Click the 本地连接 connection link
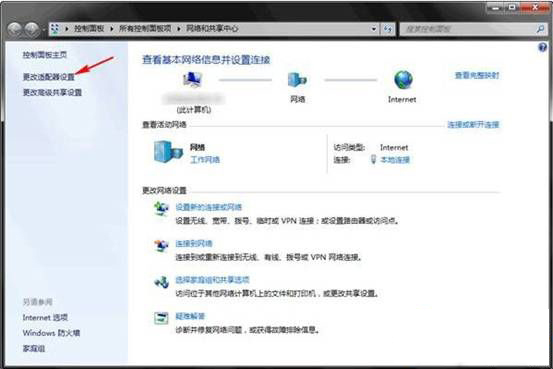Image resolution: width=553 pixels, height=369 pixels. click(395, 160)
